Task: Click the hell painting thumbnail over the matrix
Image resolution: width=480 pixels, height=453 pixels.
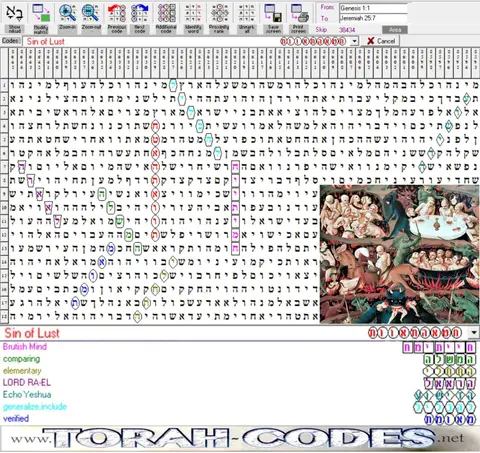Action: click(x=399, y=254)
